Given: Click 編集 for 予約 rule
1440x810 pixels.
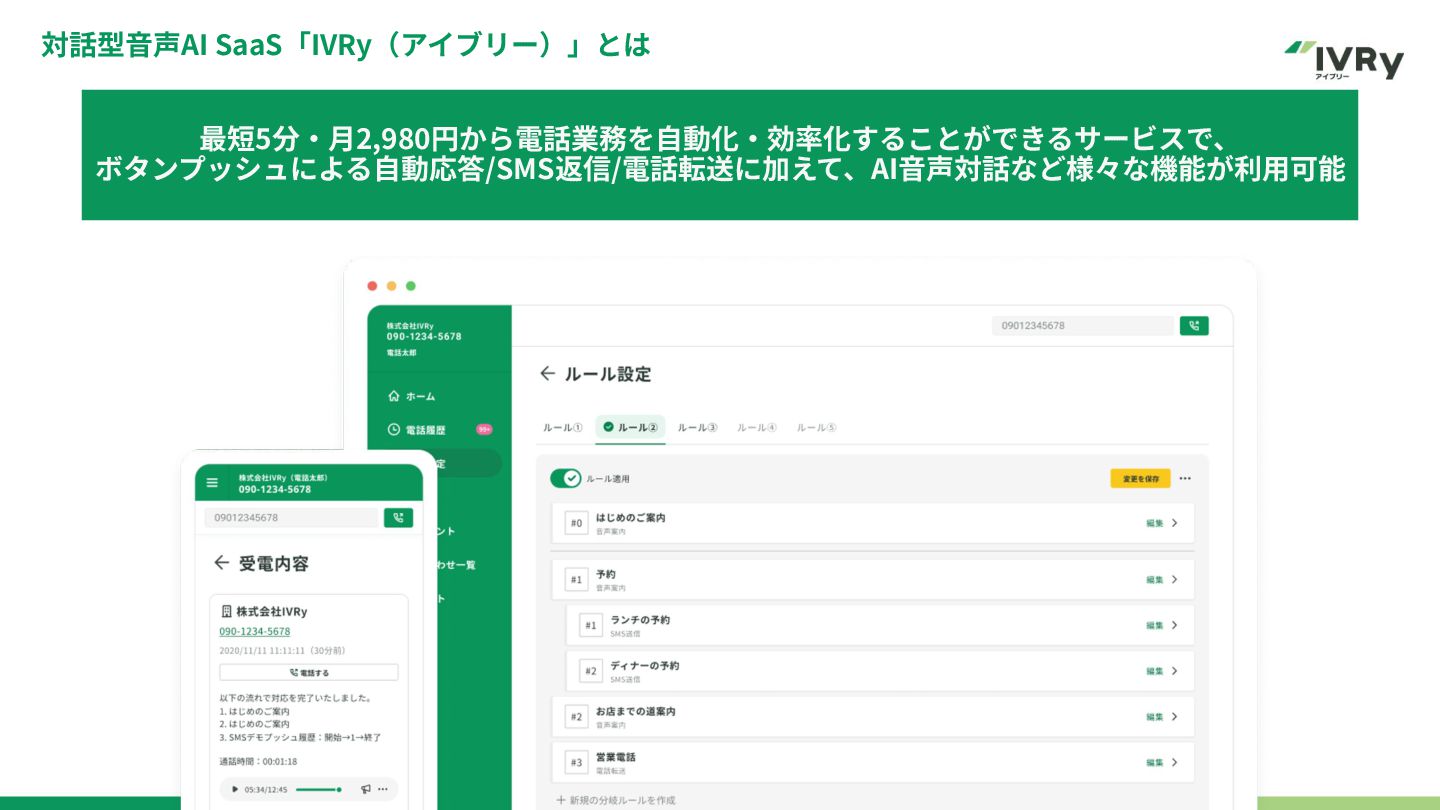Looking at the screenshot, I should pyautogui.click(x=1155, y=580).
